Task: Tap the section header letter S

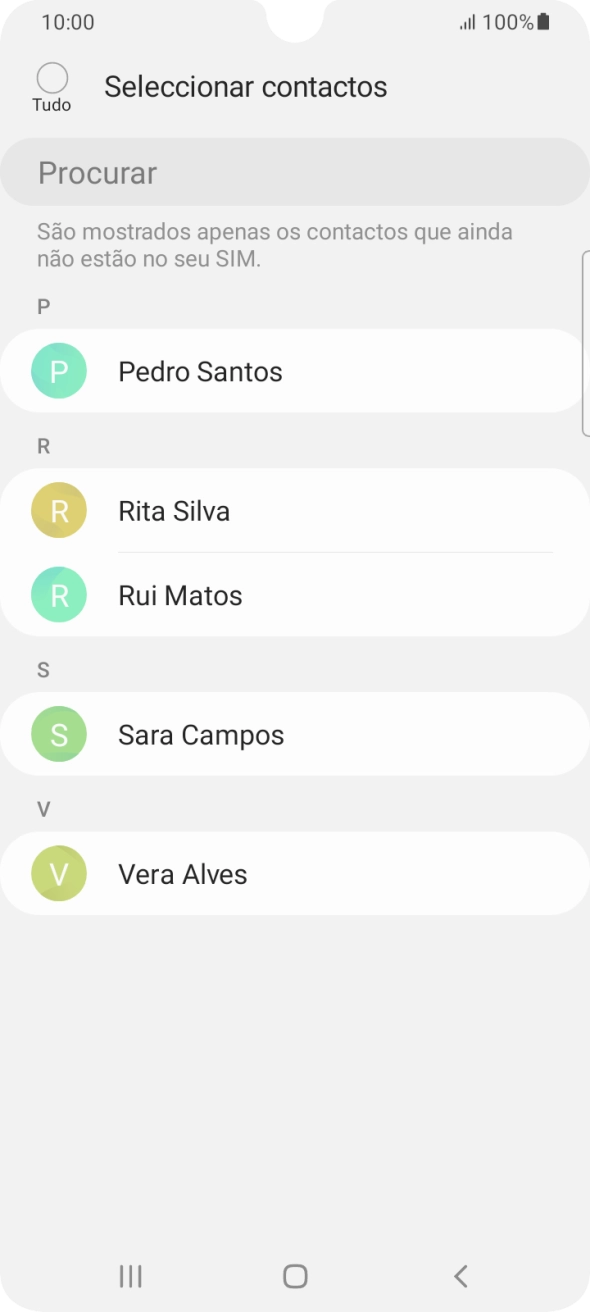Action: tap(43, 669)
